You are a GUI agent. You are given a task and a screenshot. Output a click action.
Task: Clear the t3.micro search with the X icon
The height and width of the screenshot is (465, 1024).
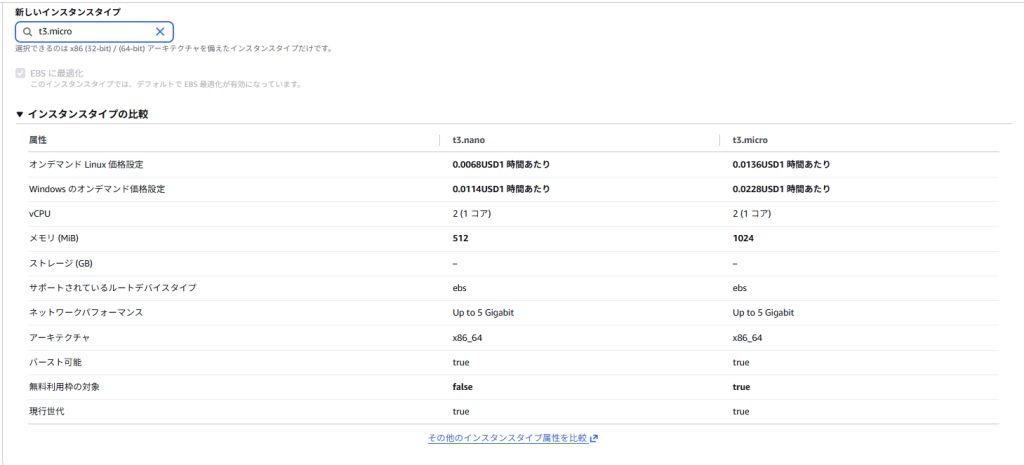point(160,32)
